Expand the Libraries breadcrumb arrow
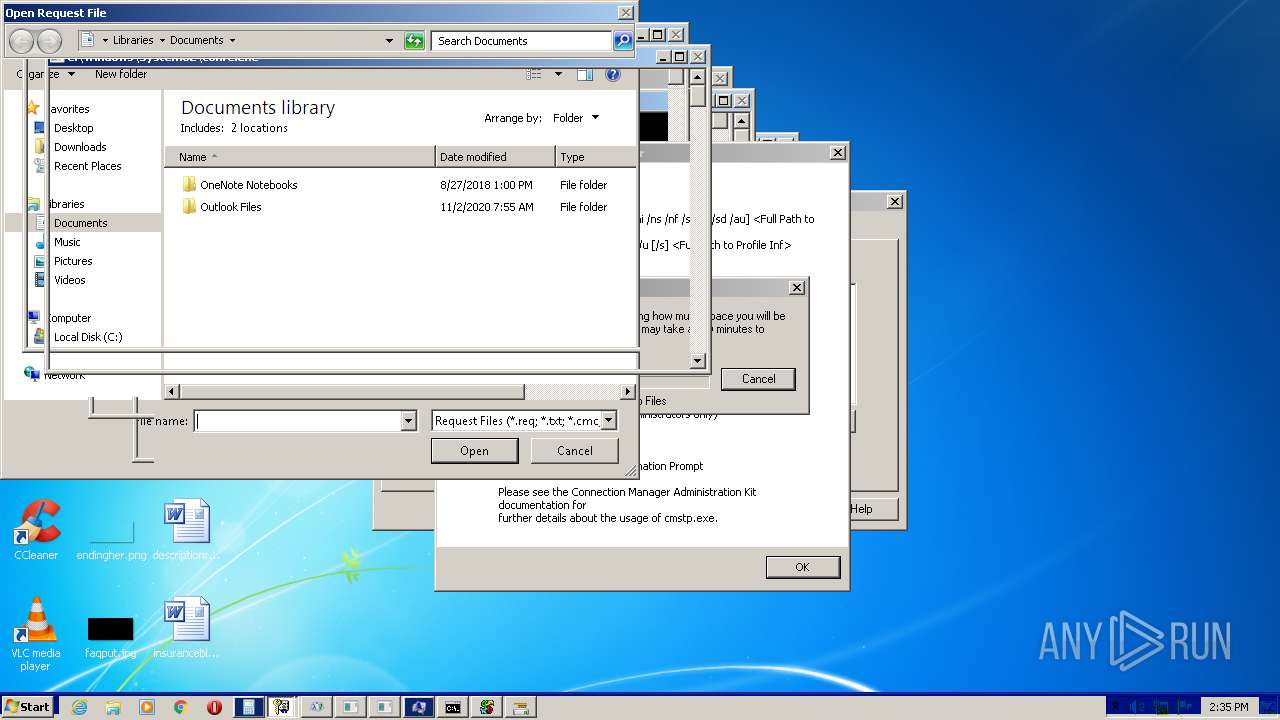Image resolution: width=1280 pixels, height=720 pixels. pos(161,41)
